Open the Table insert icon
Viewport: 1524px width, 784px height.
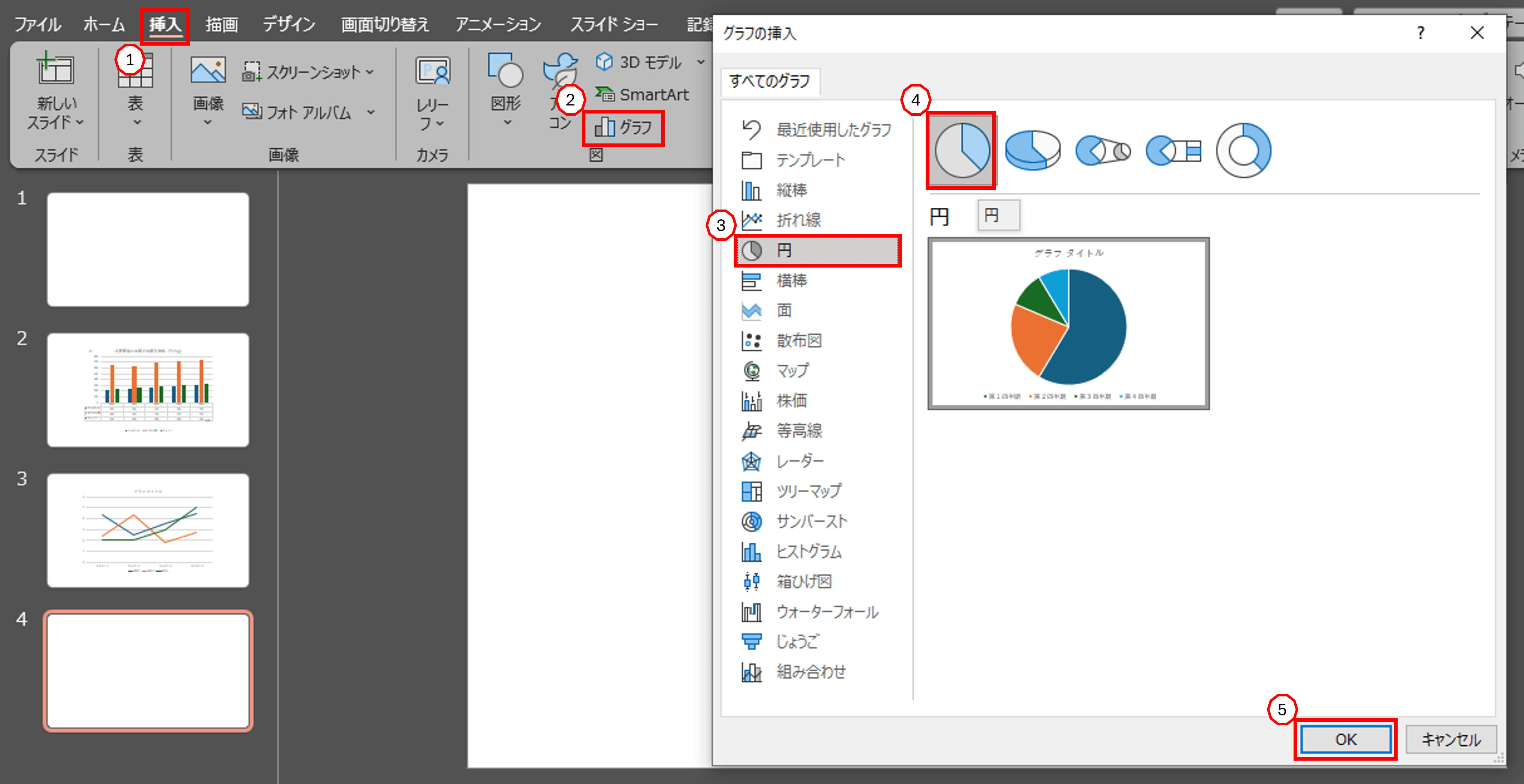pos(135,70)
